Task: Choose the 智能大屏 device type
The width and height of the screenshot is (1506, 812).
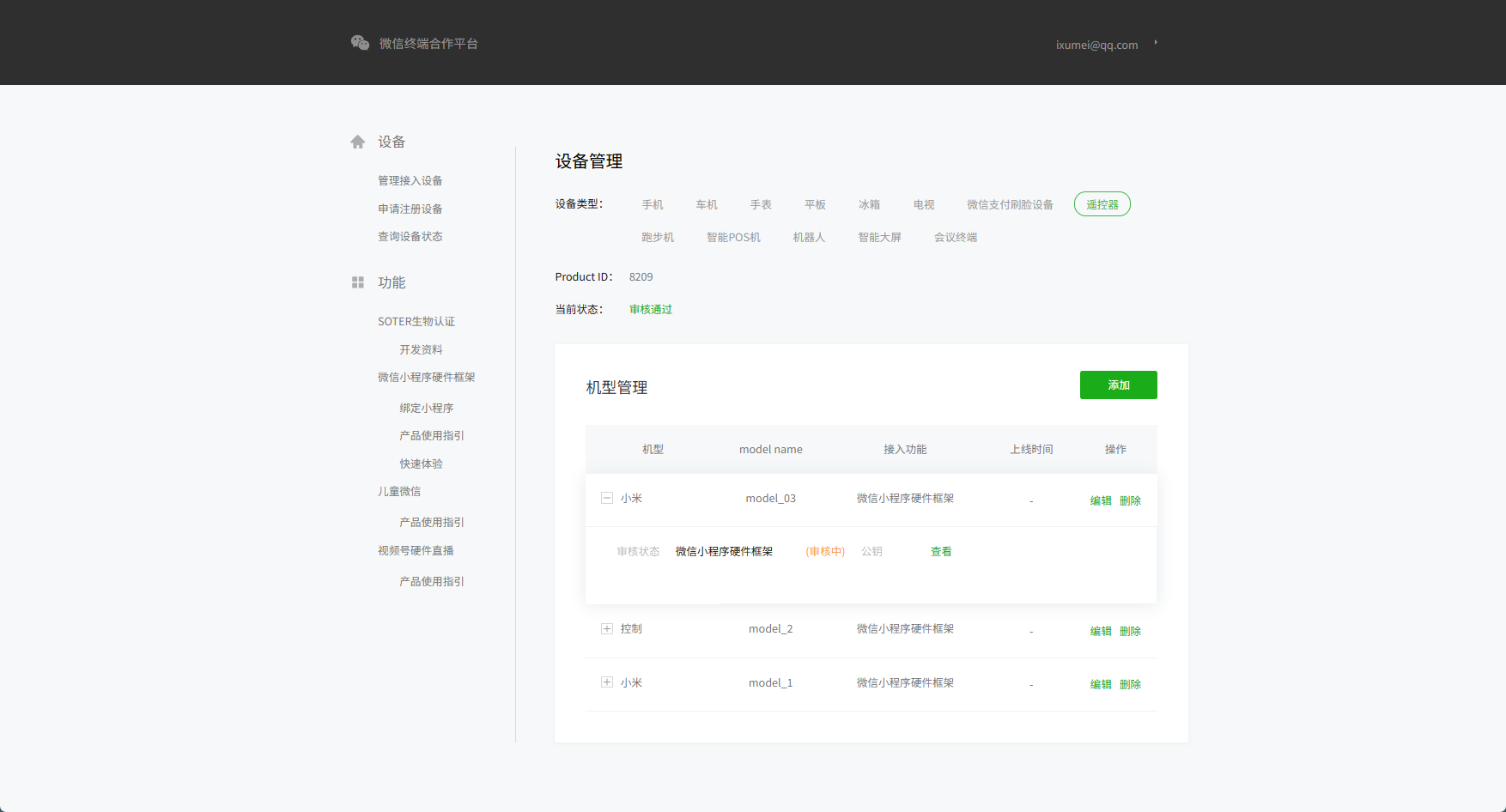Action: click(x=879, y=237)
